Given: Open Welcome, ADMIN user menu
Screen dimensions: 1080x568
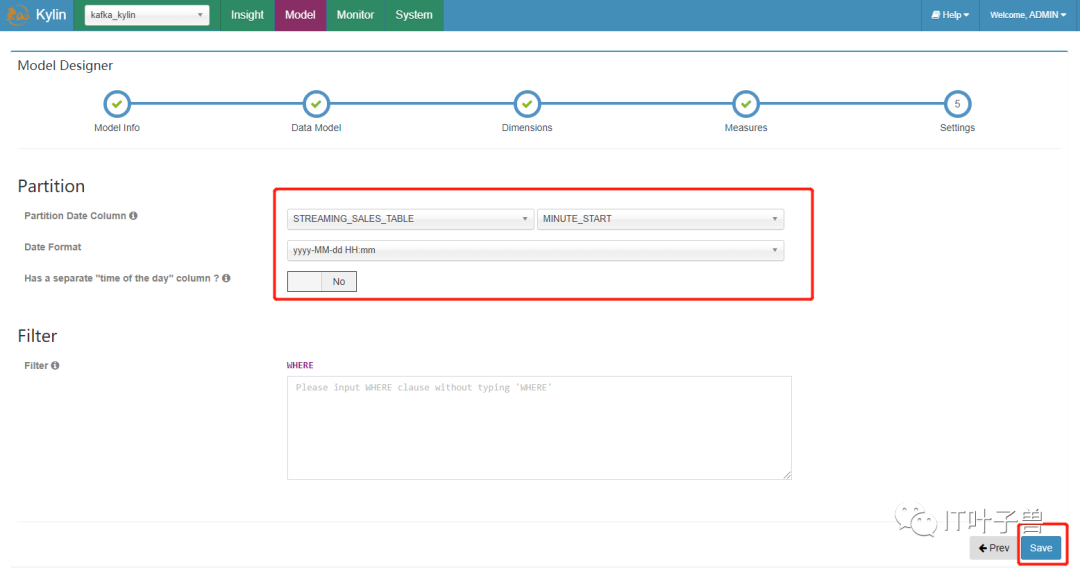Looking at the screenshot, I should 1028,14.
